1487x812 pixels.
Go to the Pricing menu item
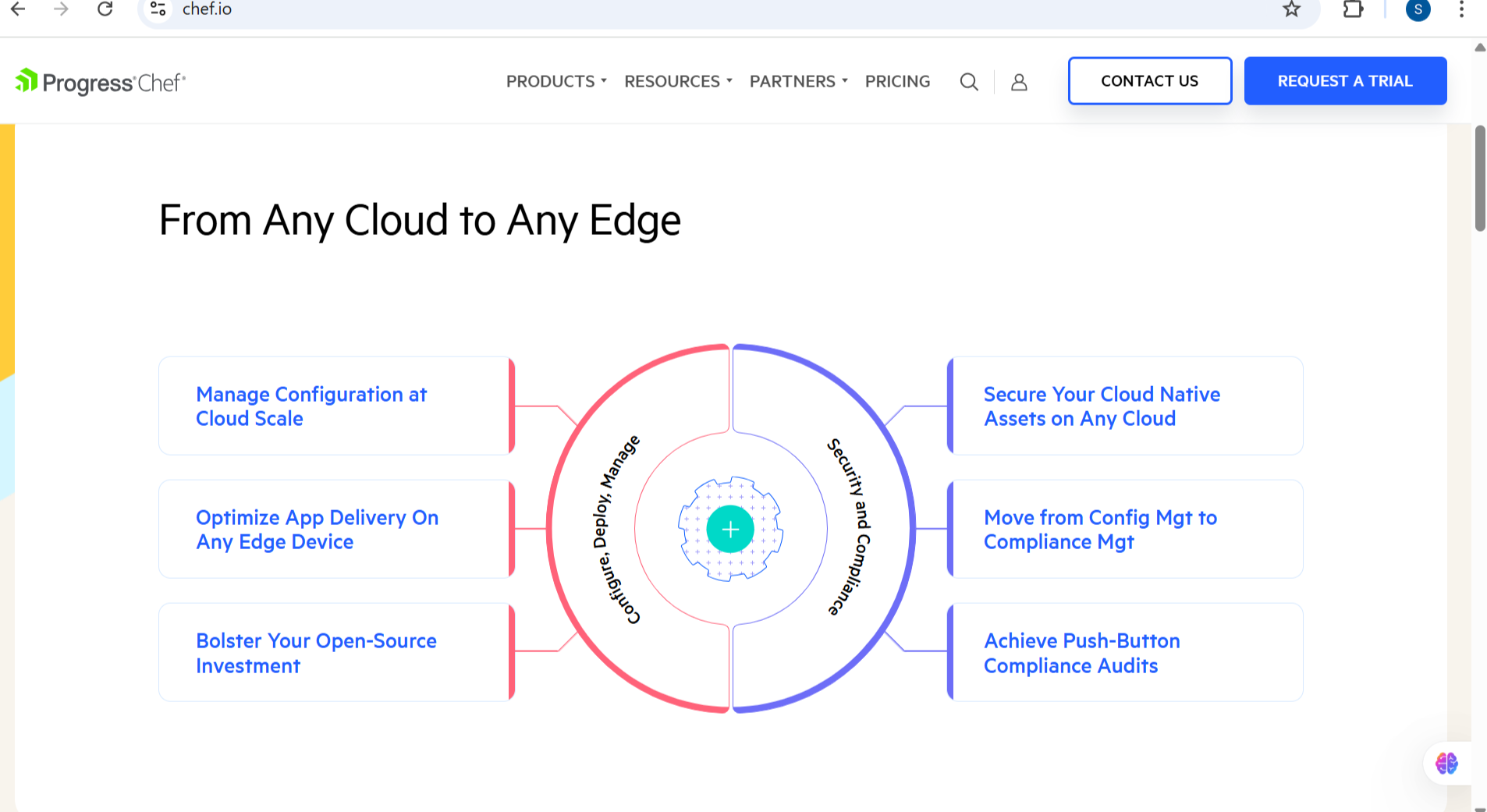pyautogui.click(x=897, y=82)
